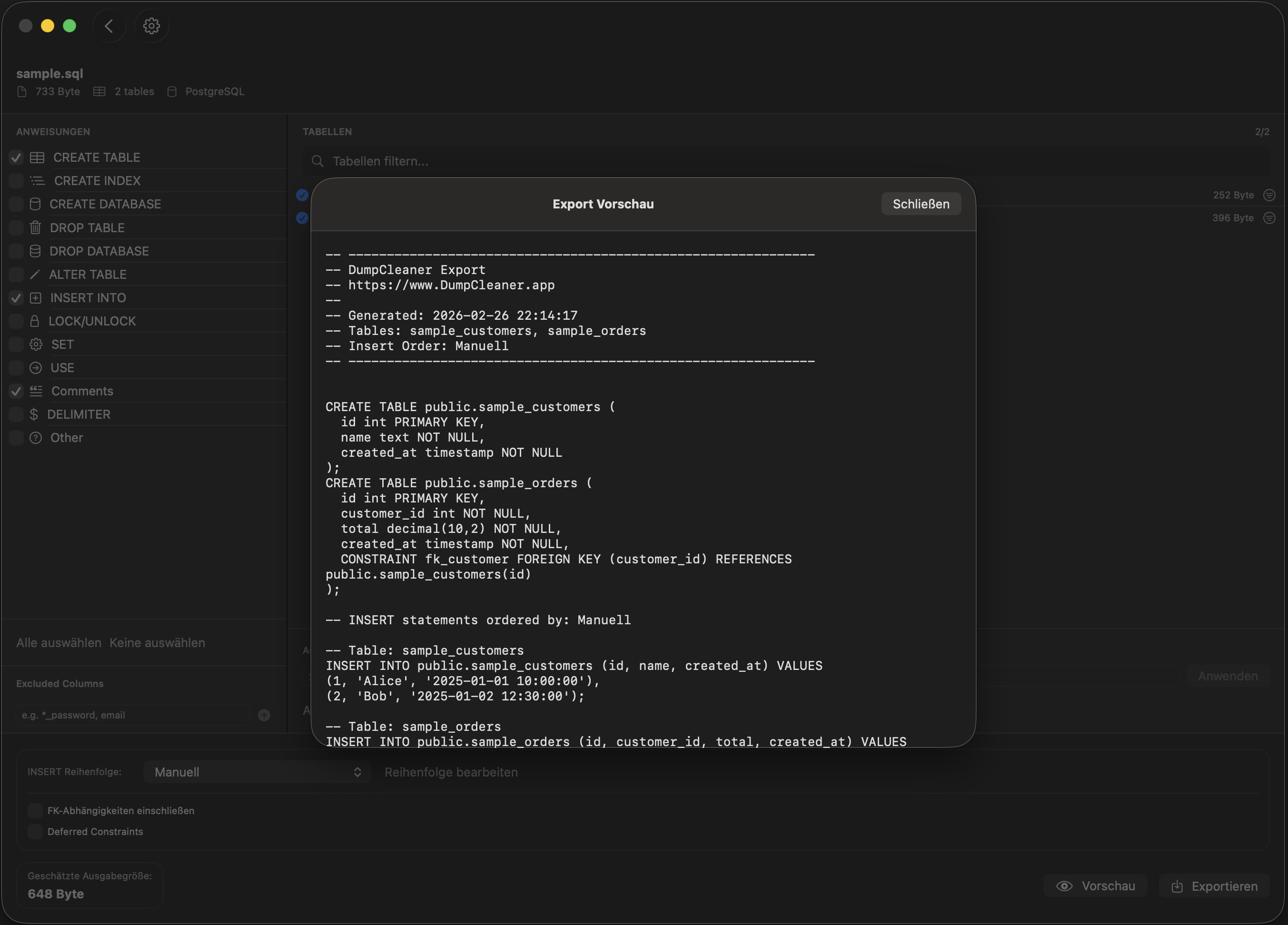This screenshot has height=925, width=1288.
Task: Click the trash icon beside DROP TABLE
Action: point(35,228)
